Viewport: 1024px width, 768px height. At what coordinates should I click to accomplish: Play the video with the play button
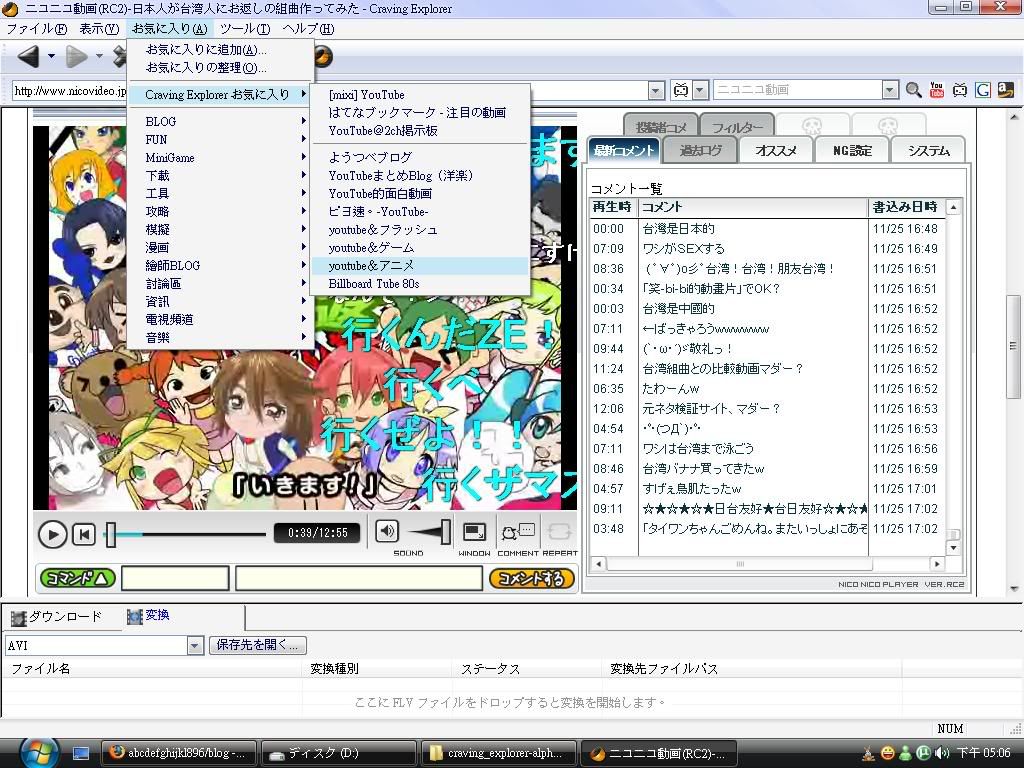click(52, 535)
